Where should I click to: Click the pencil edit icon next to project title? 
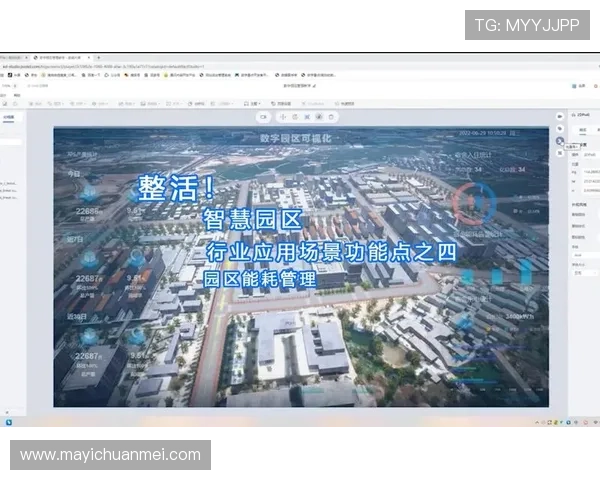(x=314, y=86)
